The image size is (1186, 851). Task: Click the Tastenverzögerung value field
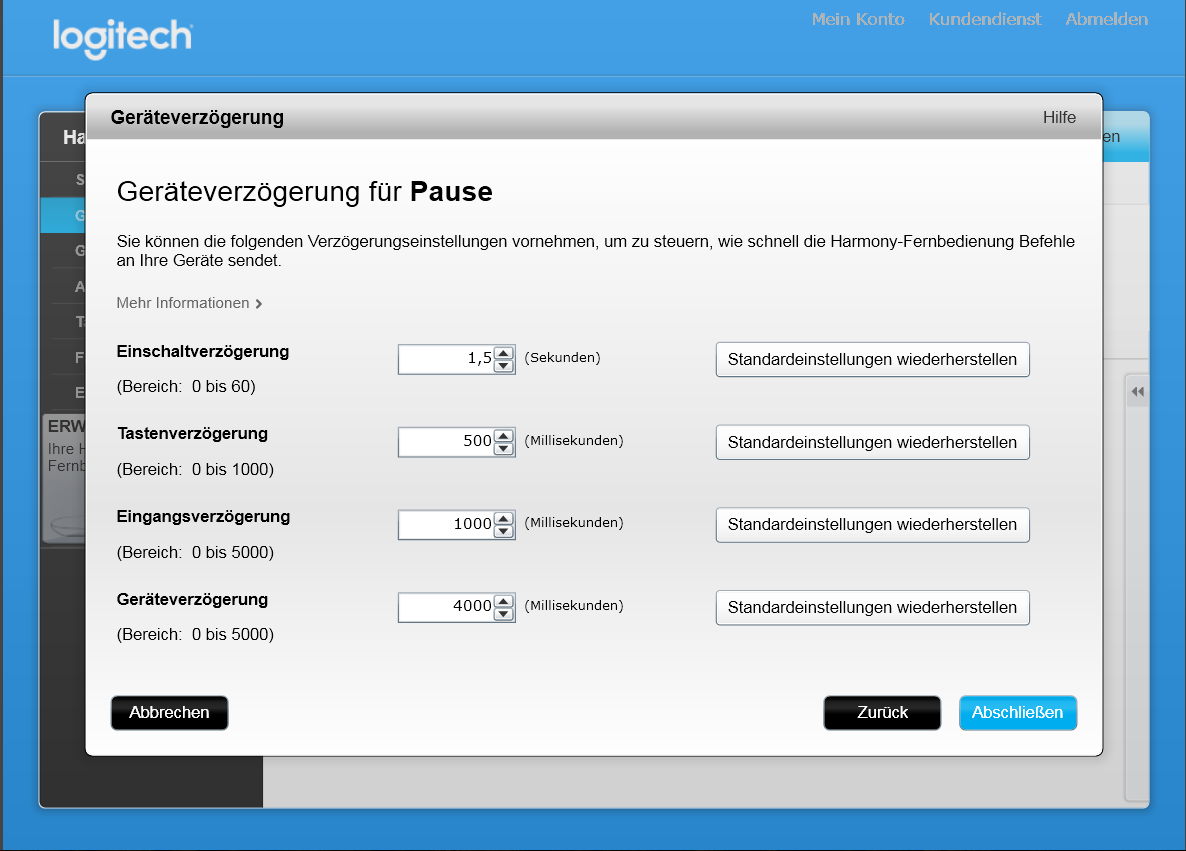(x=446, y=442)
